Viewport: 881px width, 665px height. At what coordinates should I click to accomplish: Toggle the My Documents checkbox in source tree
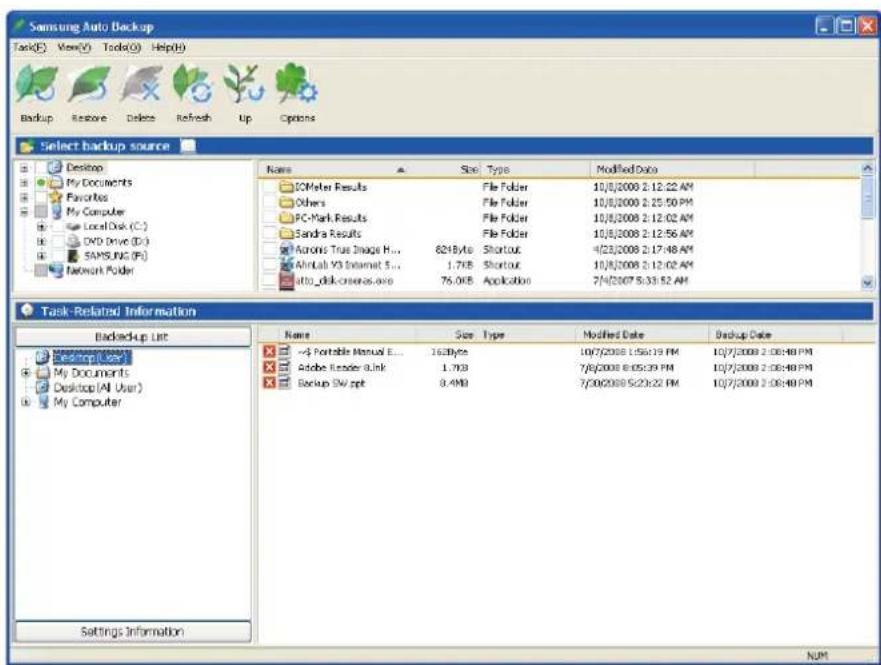(x=40, y=183)
